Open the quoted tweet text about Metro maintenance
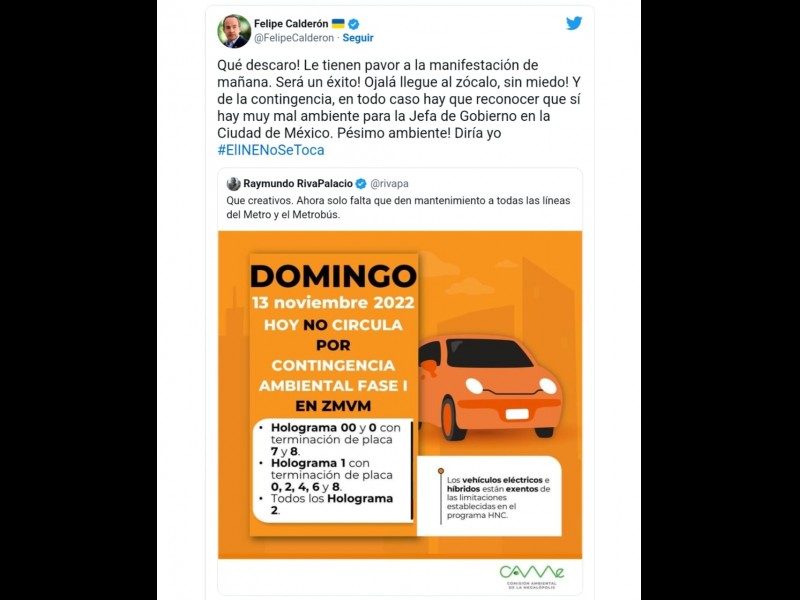 (x=398, y=208)
